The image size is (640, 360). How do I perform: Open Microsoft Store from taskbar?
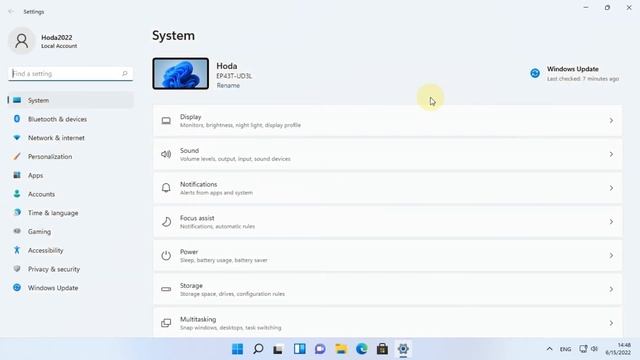click(382, 349)
